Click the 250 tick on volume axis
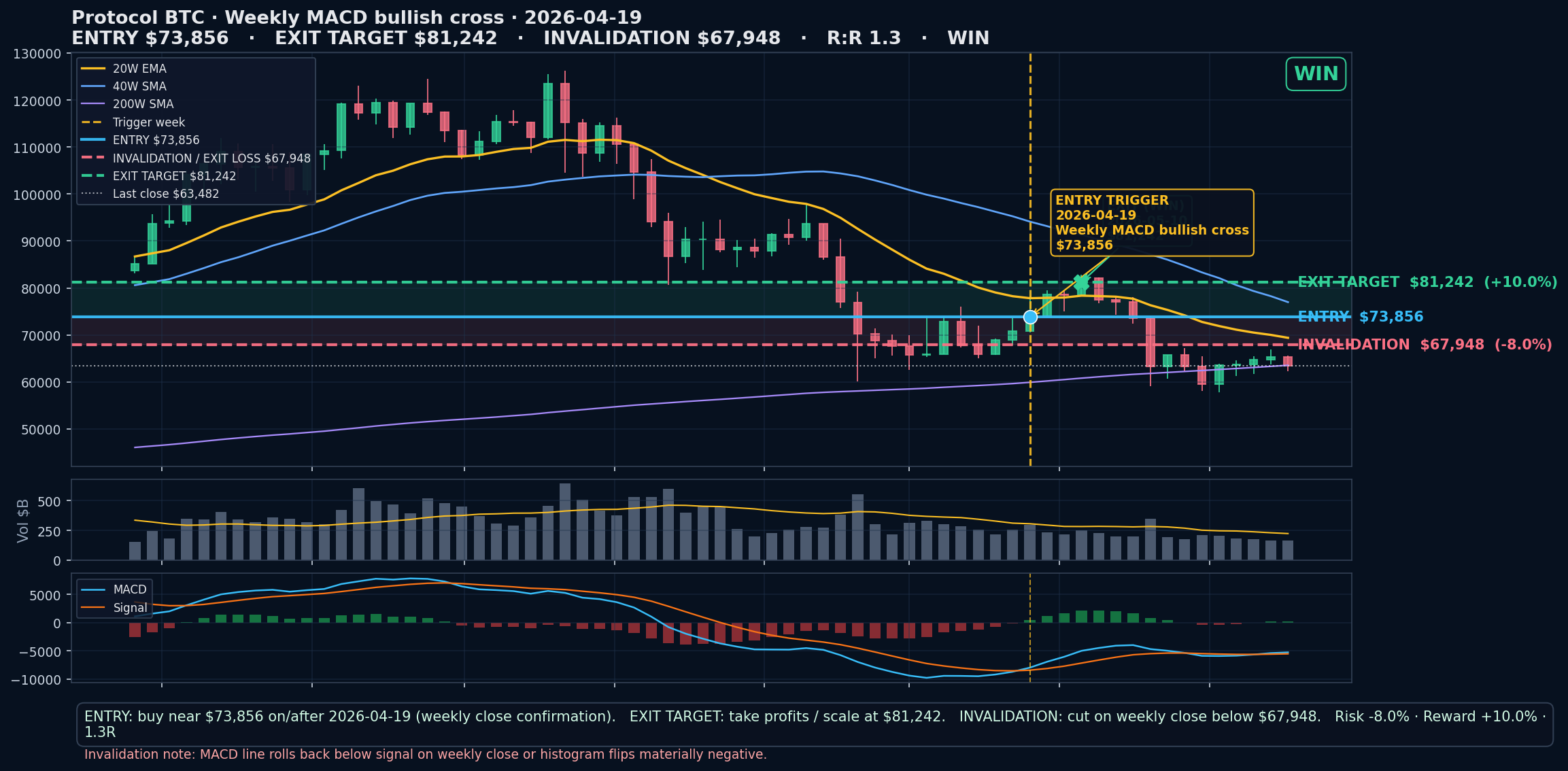1568x771 pixels. point(50,531)
